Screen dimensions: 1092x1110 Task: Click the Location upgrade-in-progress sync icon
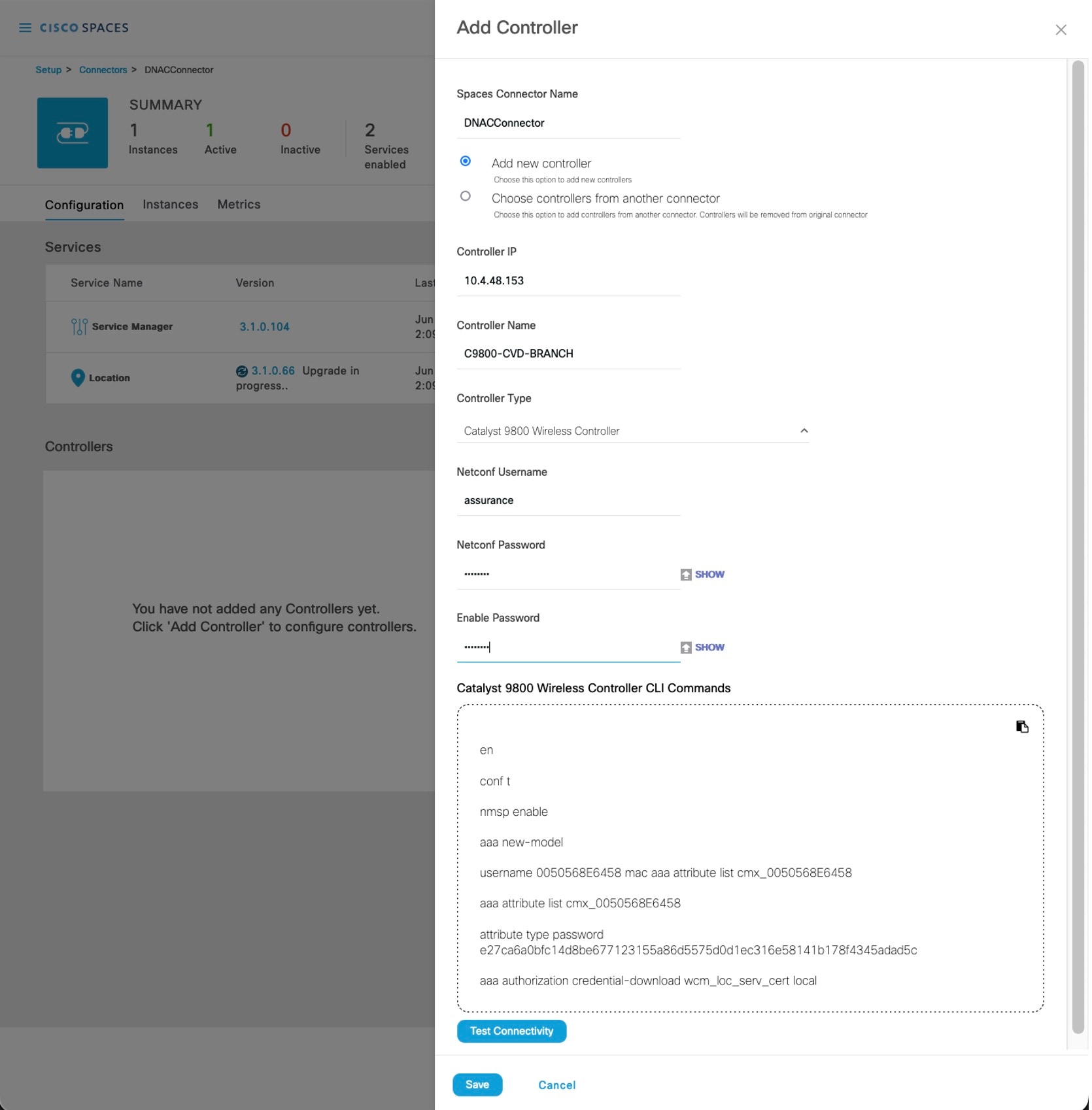click(242, 371)
